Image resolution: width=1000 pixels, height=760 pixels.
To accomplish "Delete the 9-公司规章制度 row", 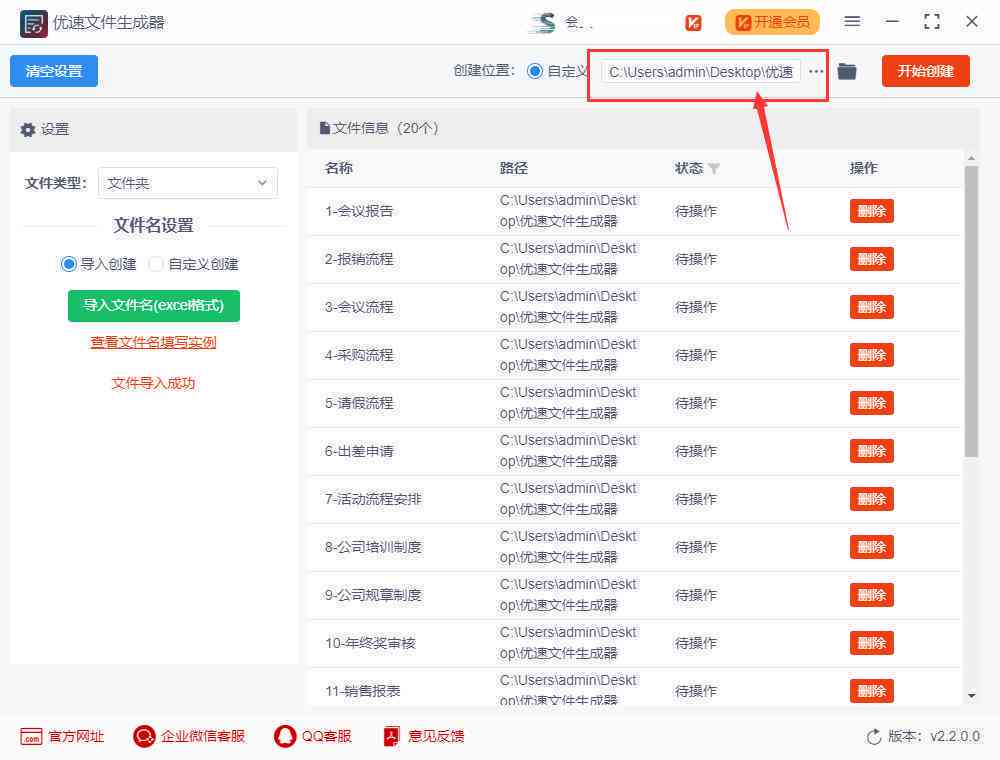I will point(871,595).
